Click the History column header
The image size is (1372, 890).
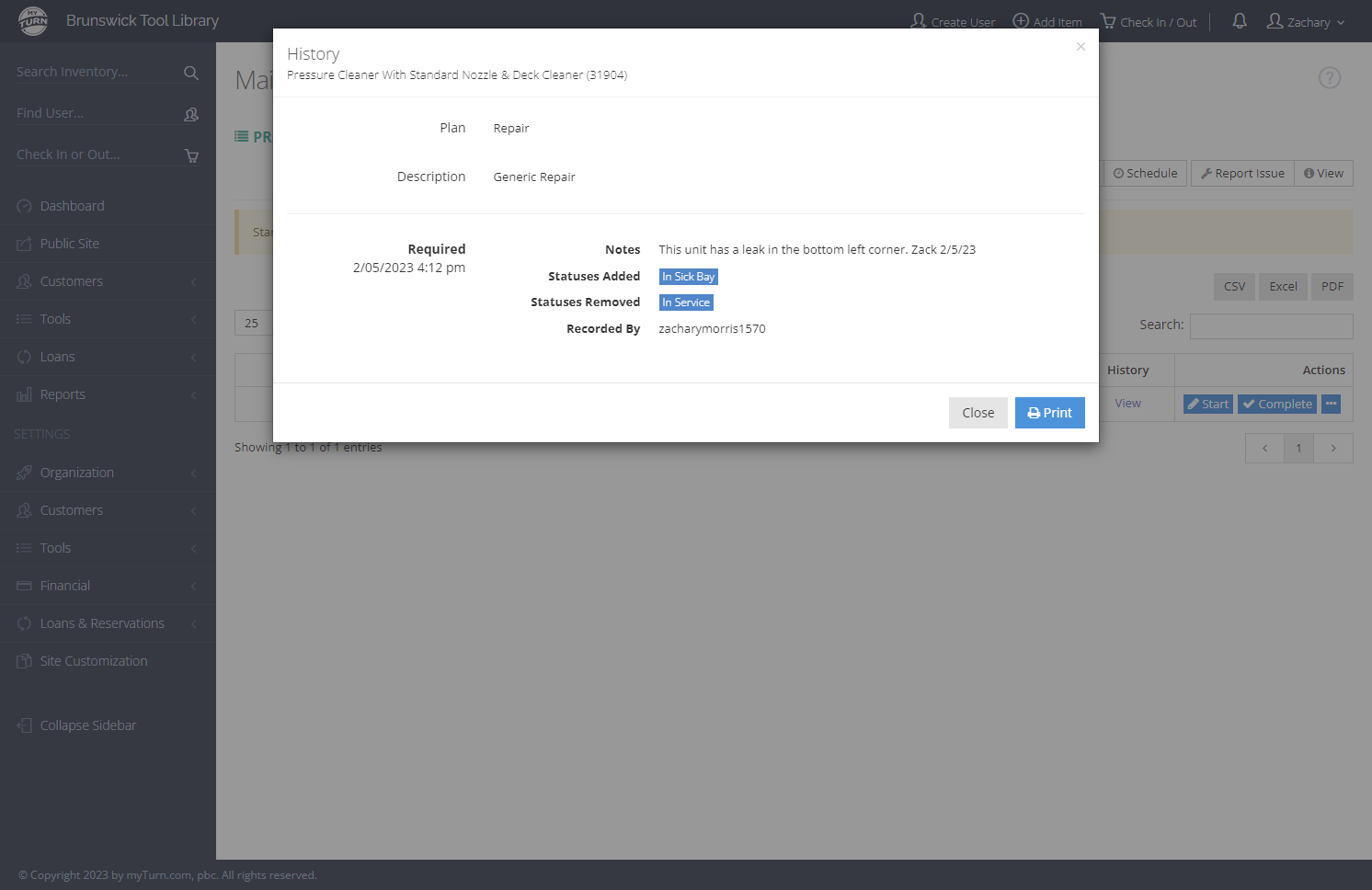coord(1127,371)
